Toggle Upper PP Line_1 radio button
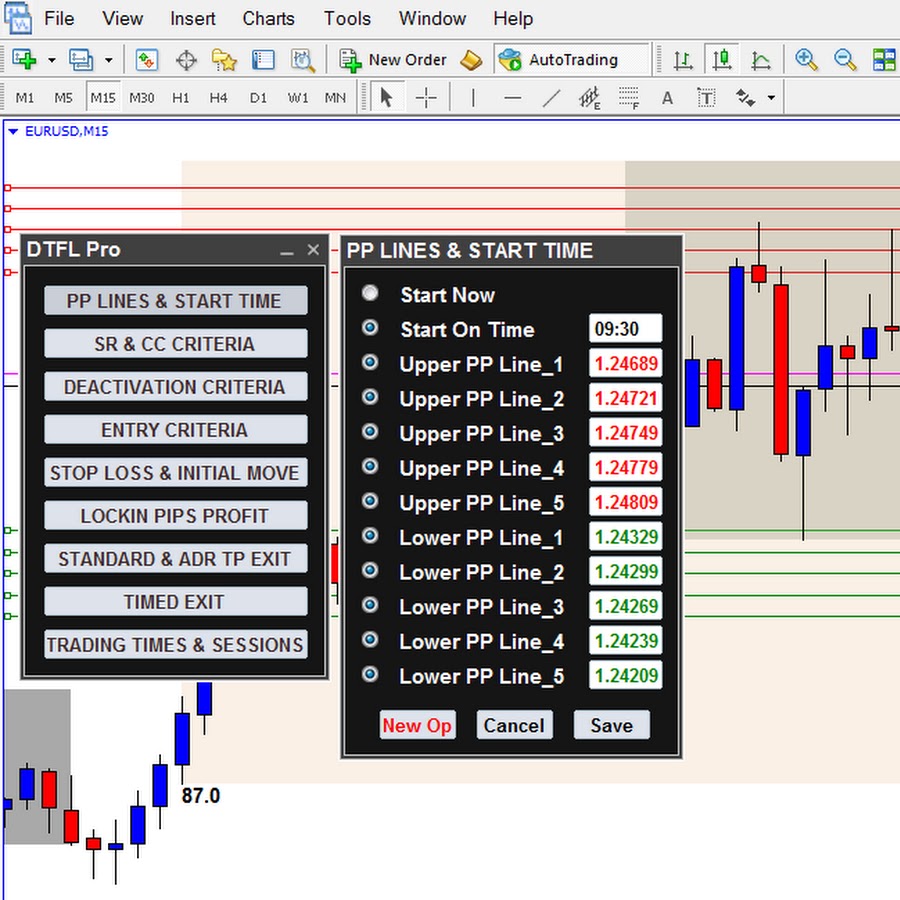 (x=370, y=362)
